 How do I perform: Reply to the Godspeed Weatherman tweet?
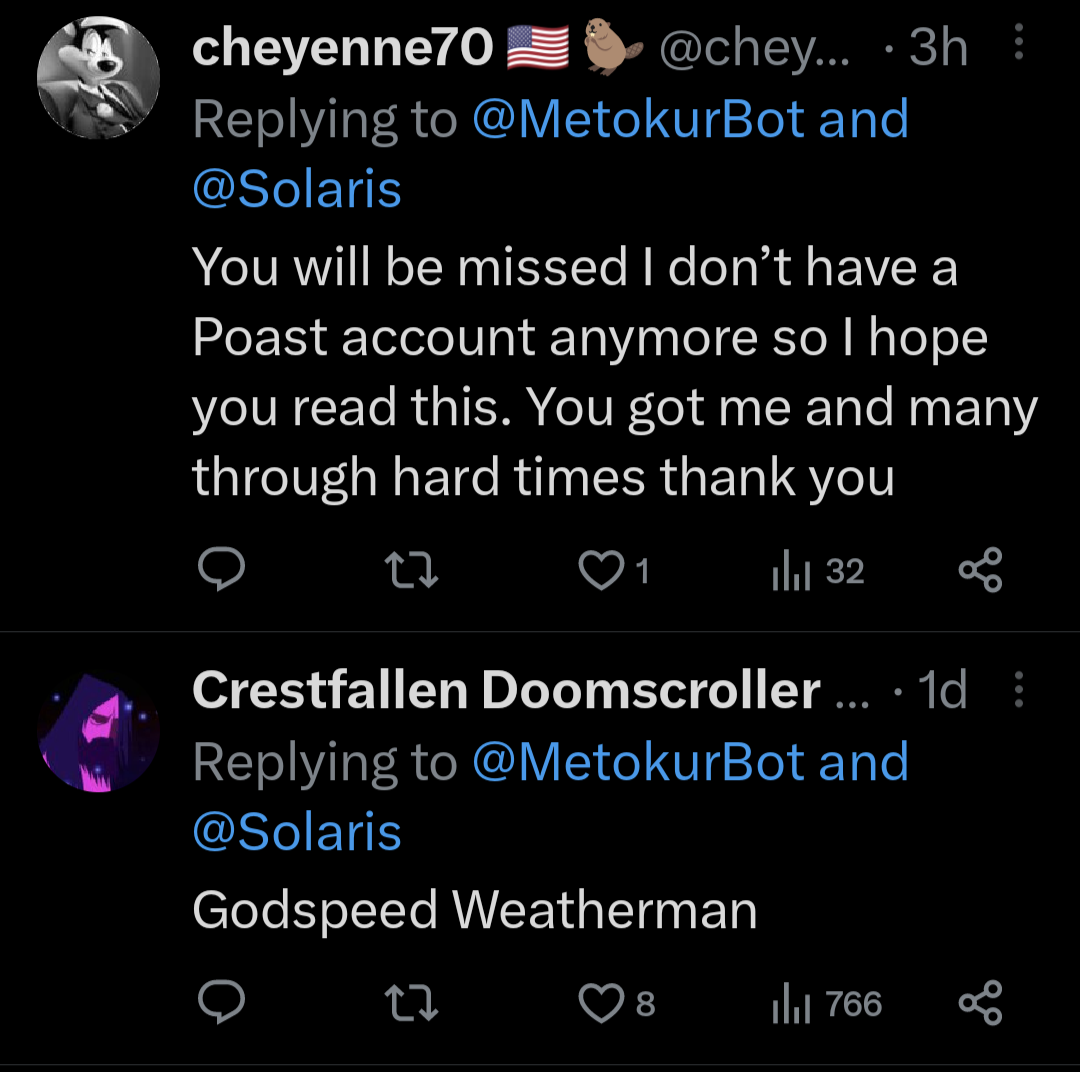click(218, 1003)
